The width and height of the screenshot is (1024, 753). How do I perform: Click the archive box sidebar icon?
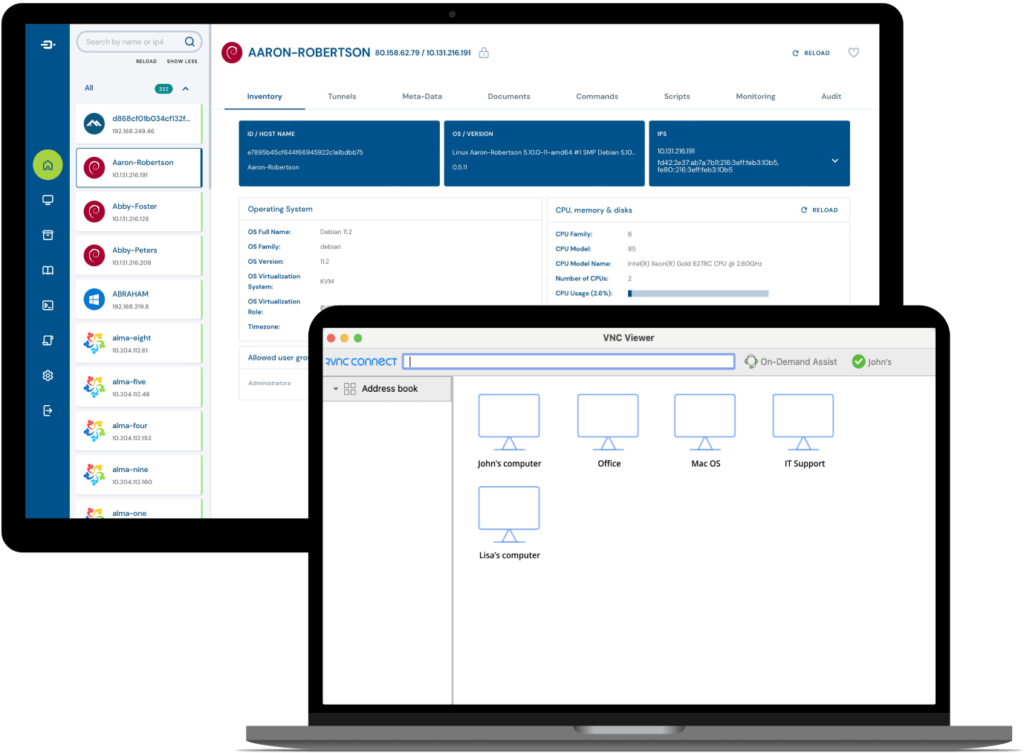coord(47,235)
